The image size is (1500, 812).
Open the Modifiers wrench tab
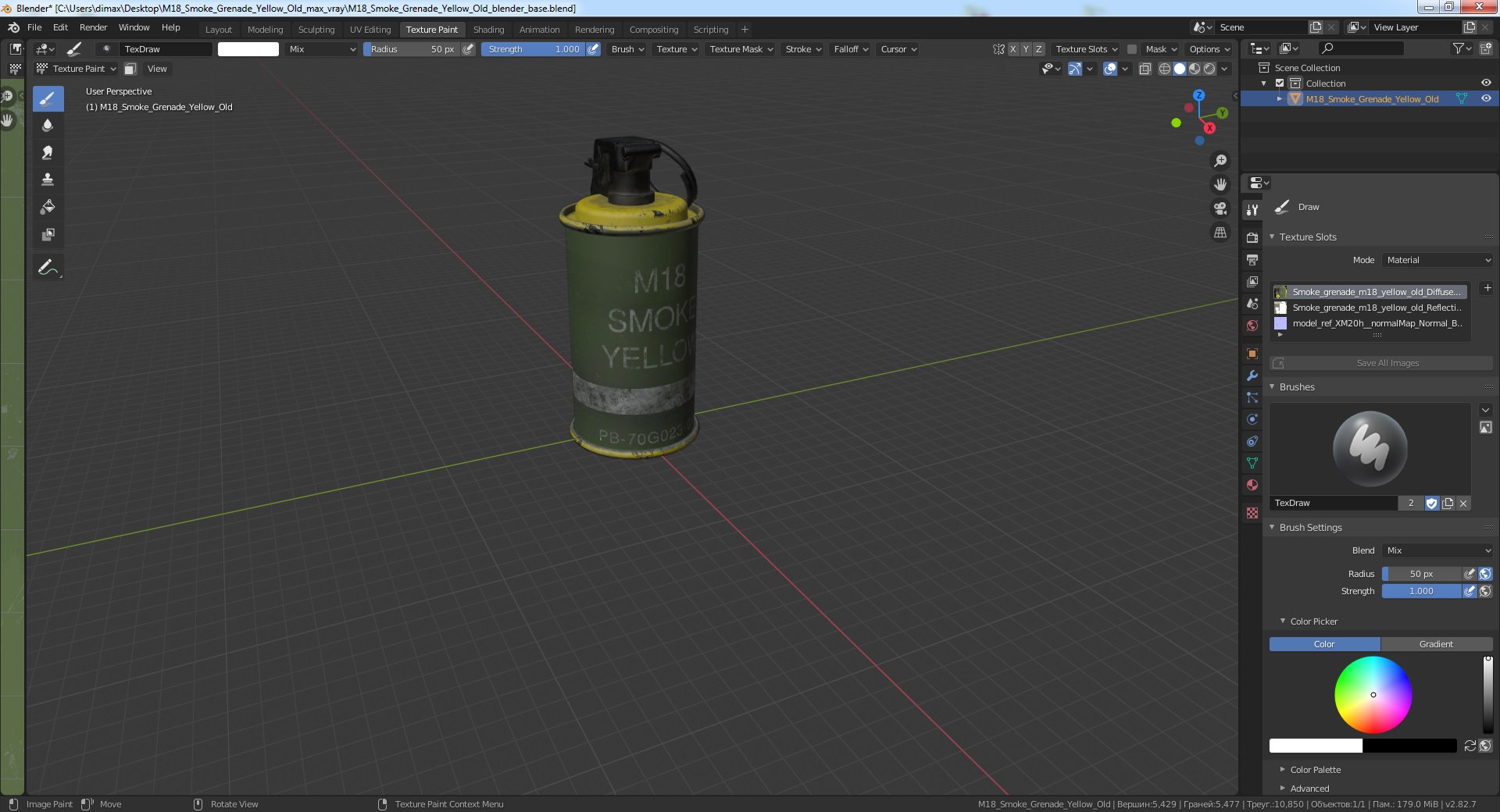click(x=1252, y=376)
